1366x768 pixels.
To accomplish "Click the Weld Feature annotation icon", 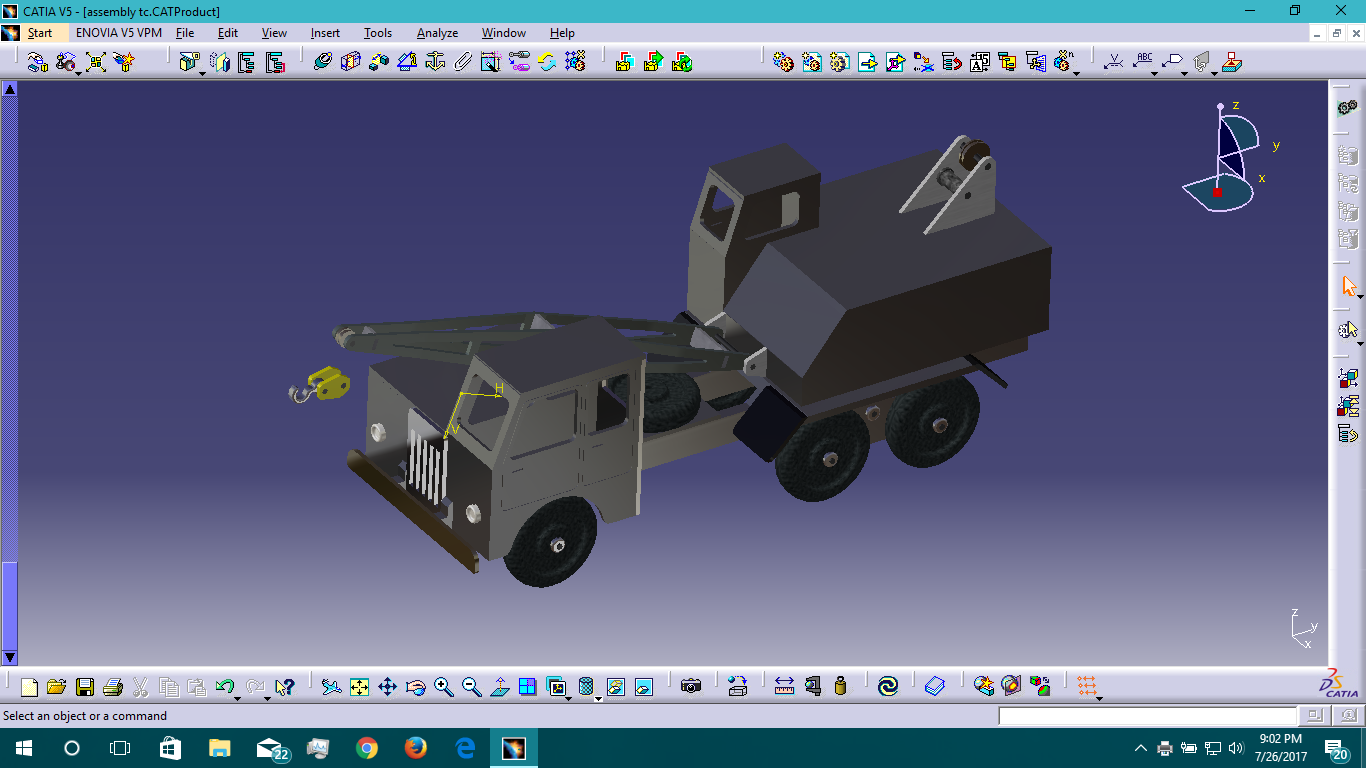I will (1113, 62).
